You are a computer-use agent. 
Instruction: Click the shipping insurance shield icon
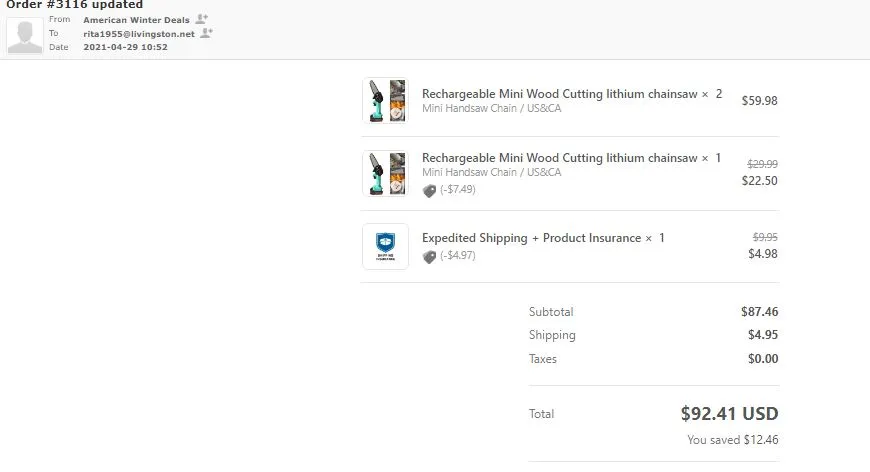(386, 246)
